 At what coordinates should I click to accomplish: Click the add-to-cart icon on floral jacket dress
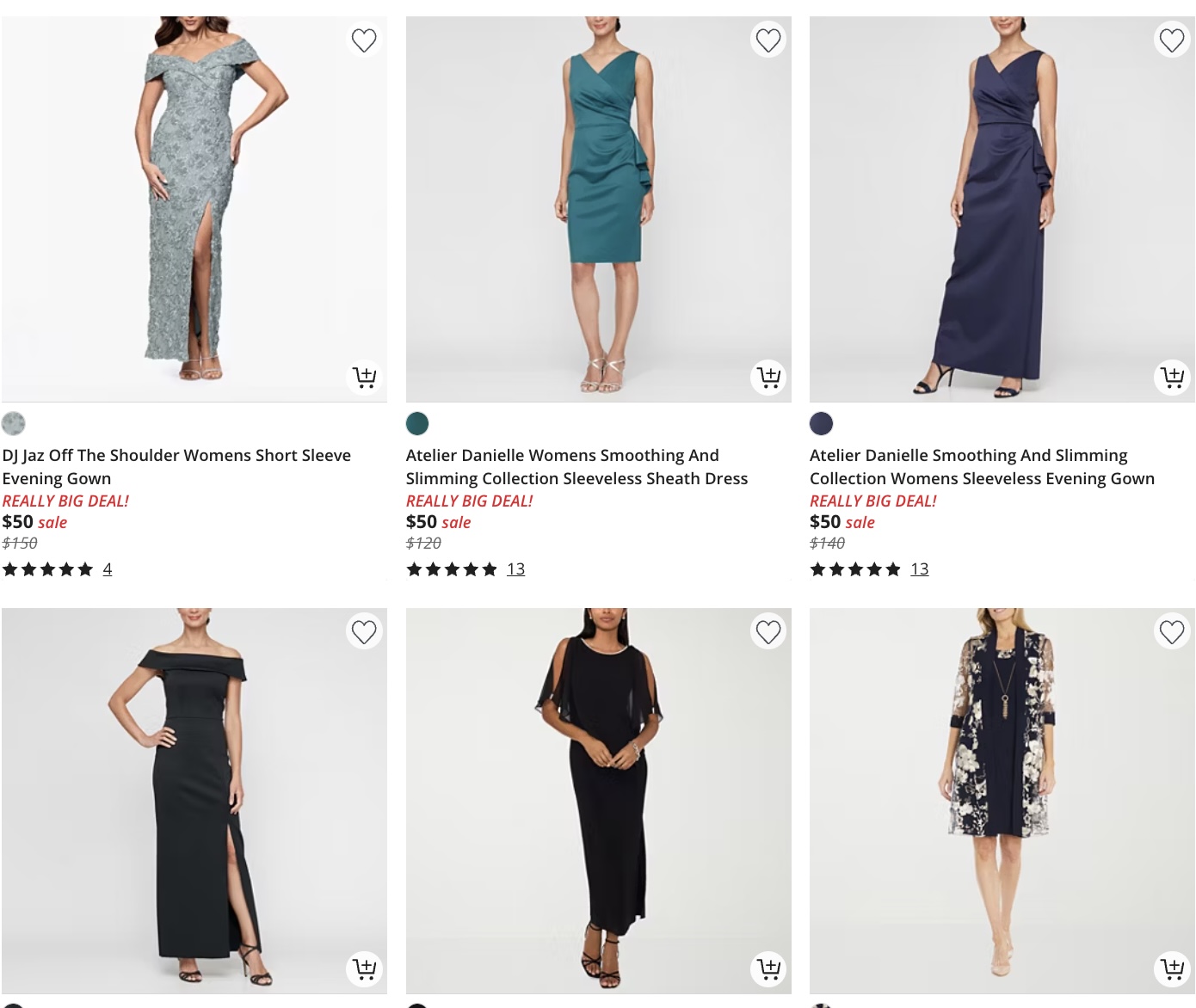1172,968
